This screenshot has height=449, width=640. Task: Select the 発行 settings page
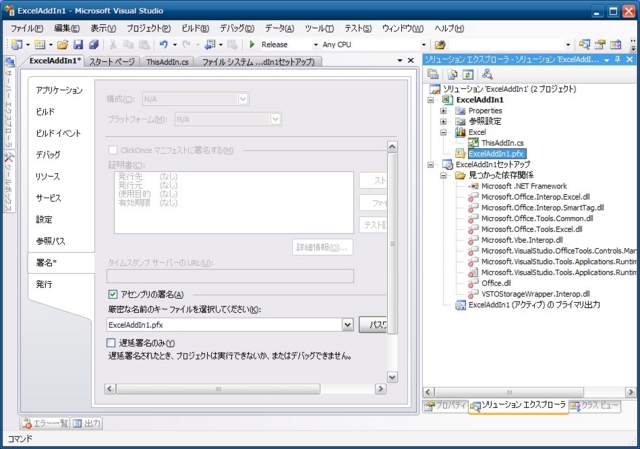pyautogui.click(x=44, y=284)
